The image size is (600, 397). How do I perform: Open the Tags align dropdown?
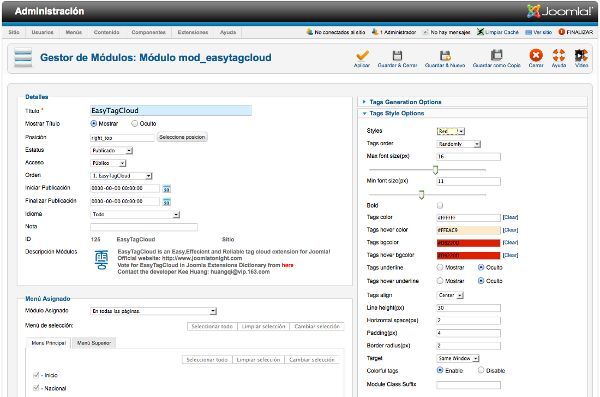450,295
